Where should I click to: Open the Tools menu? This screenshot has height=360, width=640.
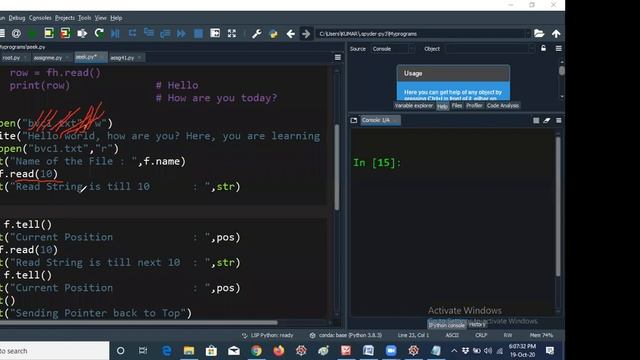pyautogui.click(x=84, y=18)
